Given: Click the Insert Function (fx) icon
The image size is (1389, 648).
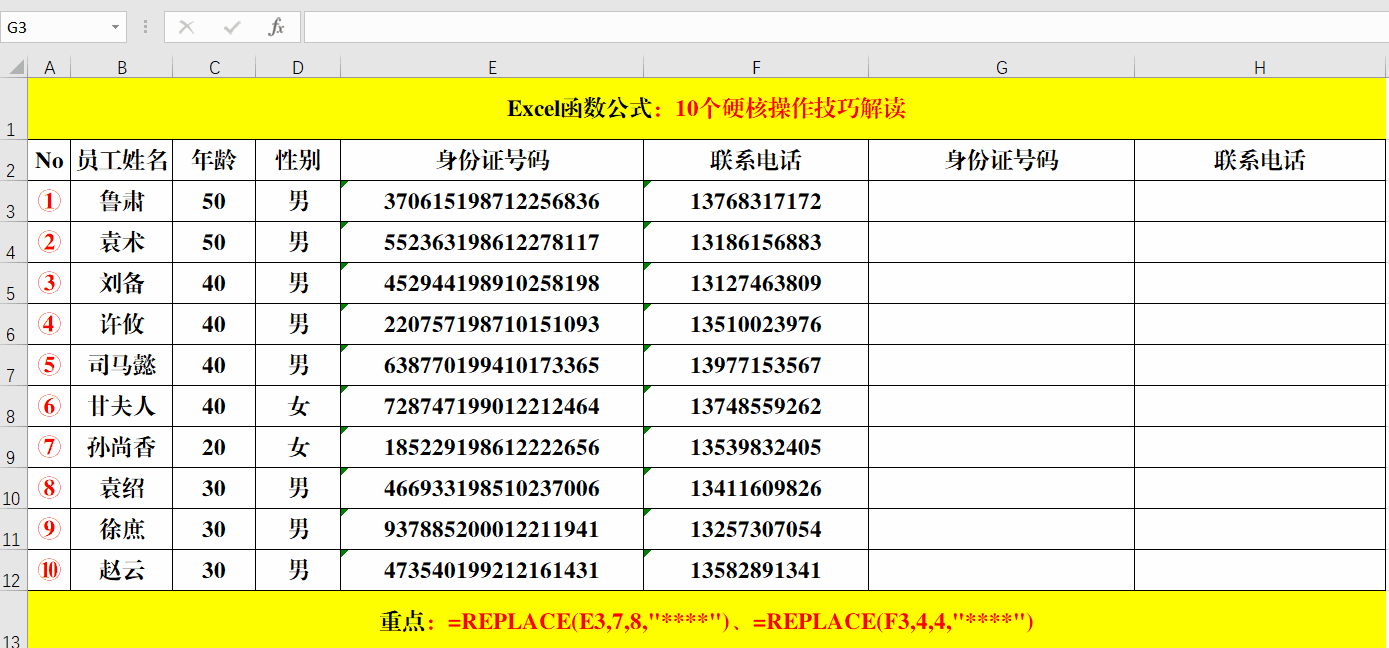Looking at the screenshot, I should [x=277, y=27].
